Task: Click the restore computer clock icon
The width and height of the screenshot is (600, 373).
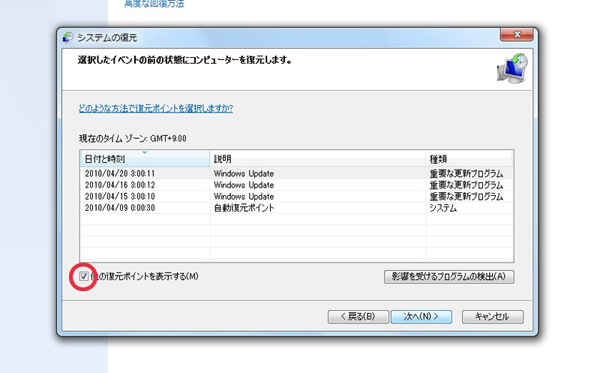Action: click(x=512, y=68)
